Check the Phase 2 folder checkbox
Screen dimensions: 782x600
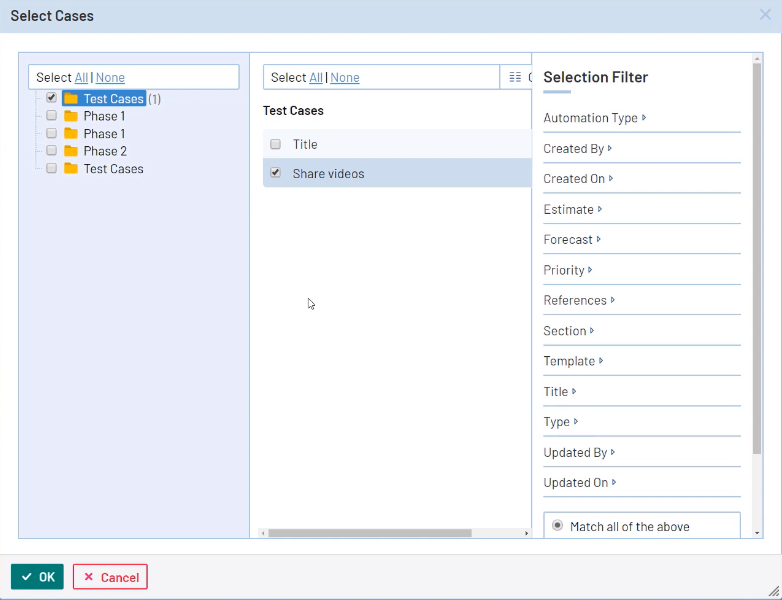tap(51, 151)
